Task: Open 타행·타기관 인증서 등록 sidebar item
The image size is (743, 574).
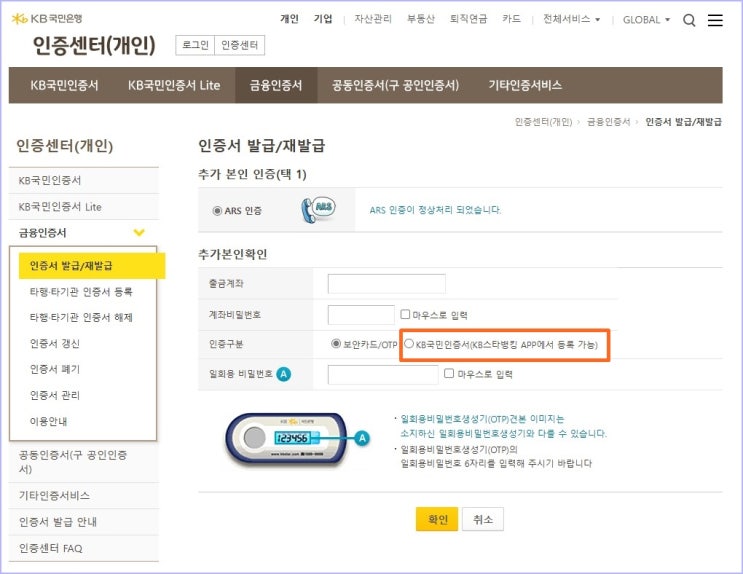Action: [x=81, y=292]
